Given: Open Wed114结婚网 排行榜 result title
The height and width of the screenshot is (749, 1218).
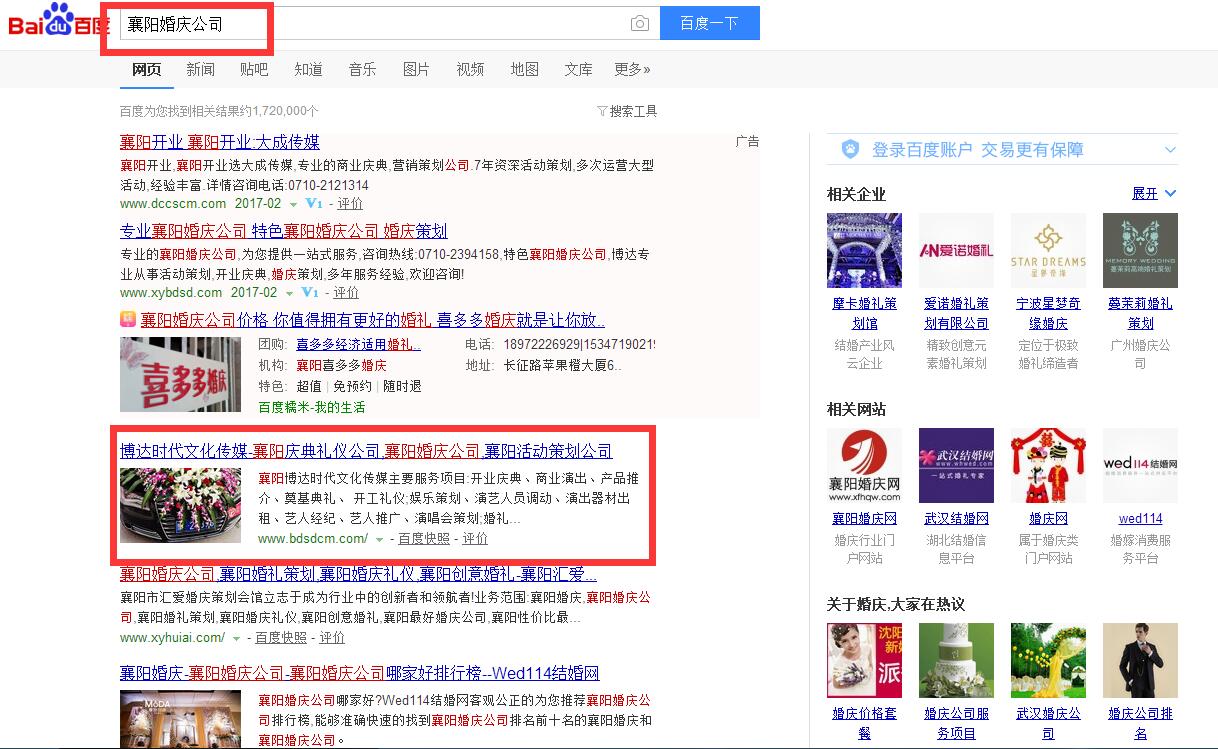Looking at the screenshot, I should point(360,673).
